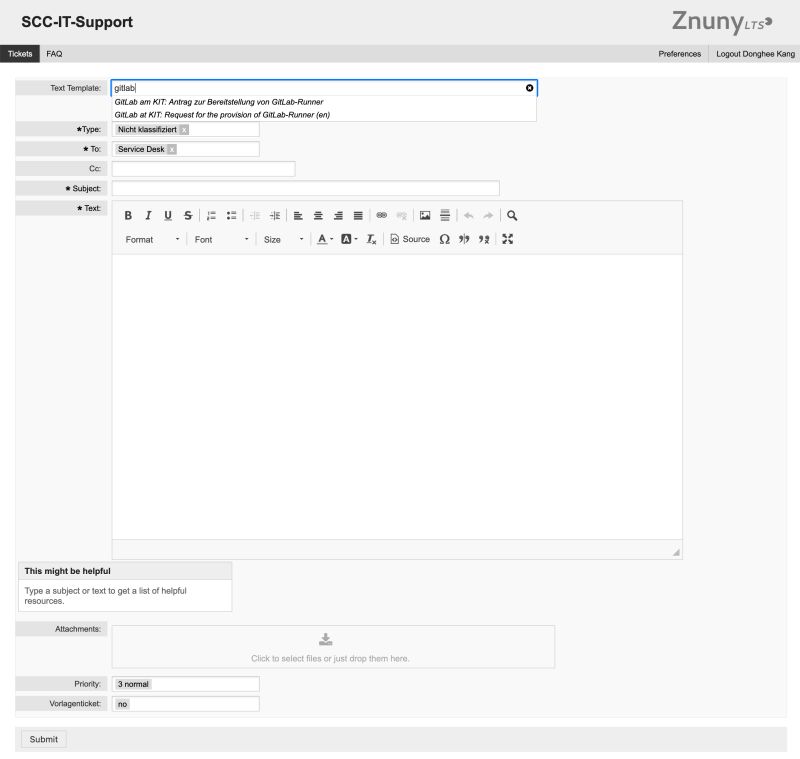The image size is (800, 759).
Task: Submit the ticket
Action: (43, 739)
